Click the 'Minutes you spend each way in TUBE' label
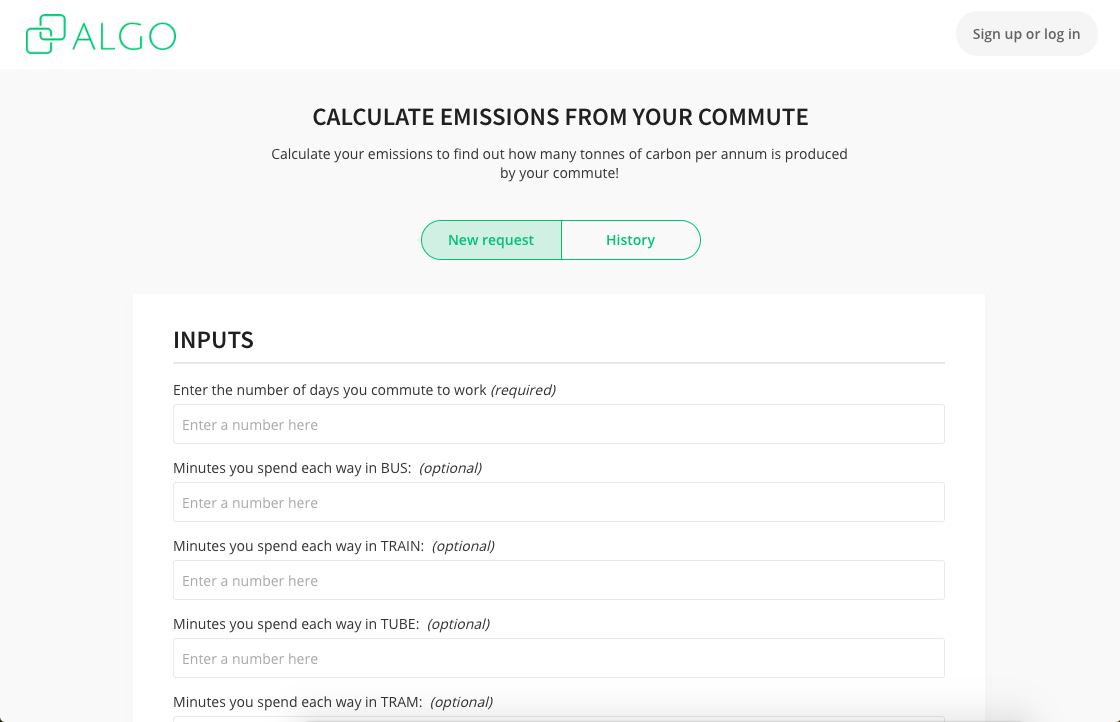This screenshot has height=722, width=1120. (296, 624)
